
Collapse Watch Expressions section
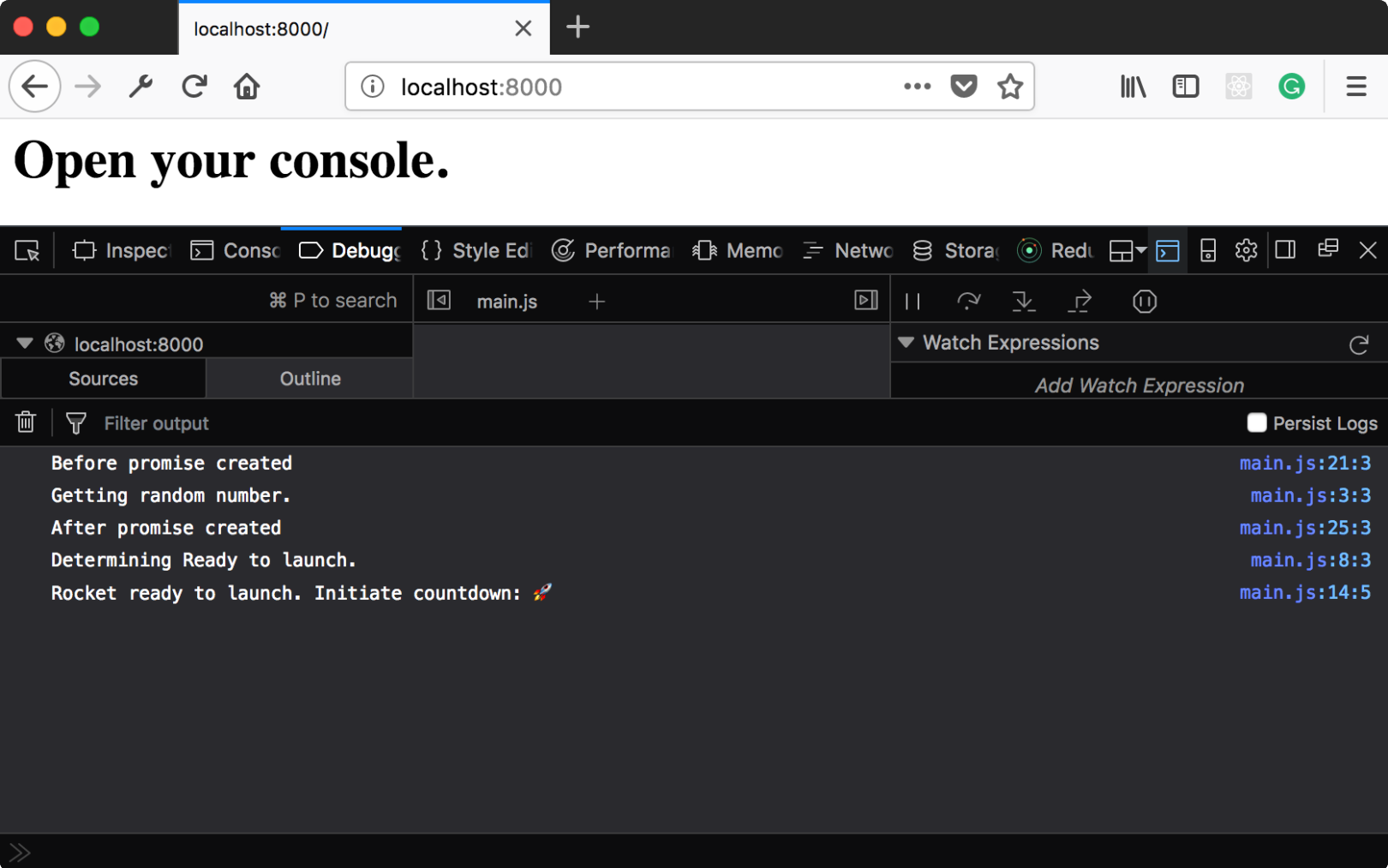click(906, 343)
